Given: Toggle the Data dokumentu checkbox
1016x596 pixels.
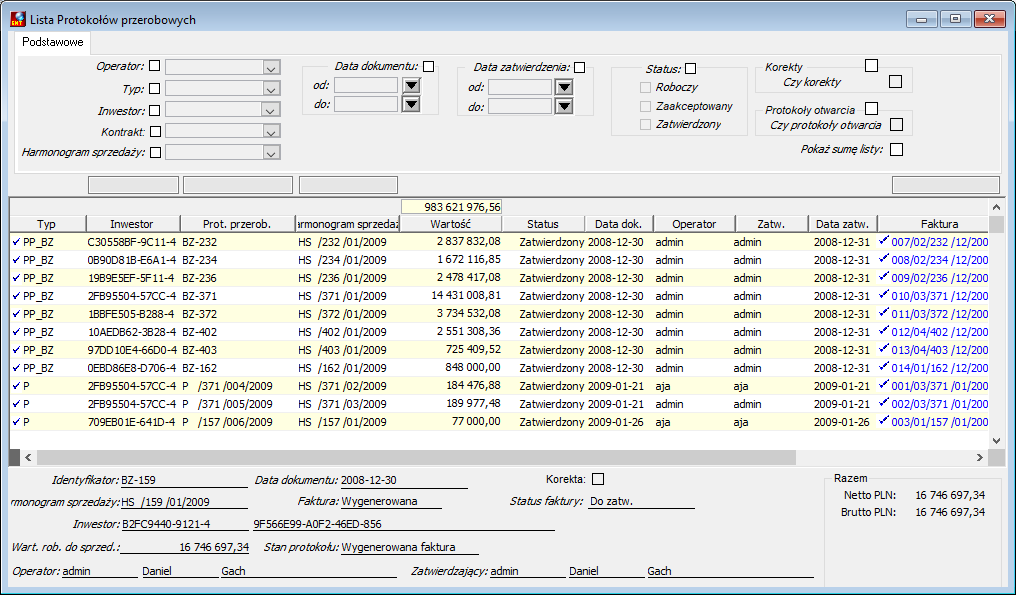Looking at the screenshot, I should pos(428,66).
